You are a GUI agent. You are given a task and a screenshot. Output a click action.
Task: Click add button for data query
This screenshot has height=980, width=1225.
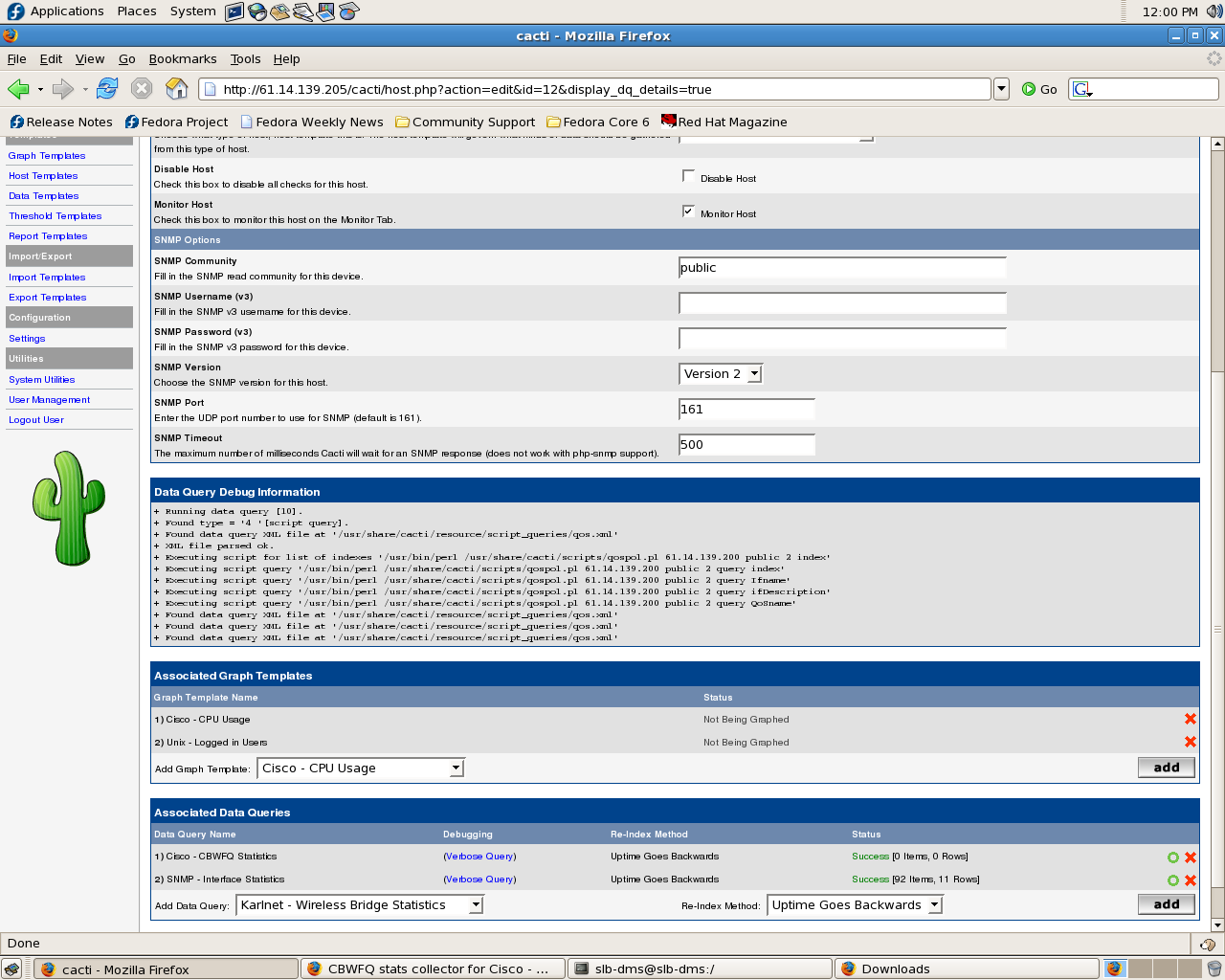[x=1167, y=904]
